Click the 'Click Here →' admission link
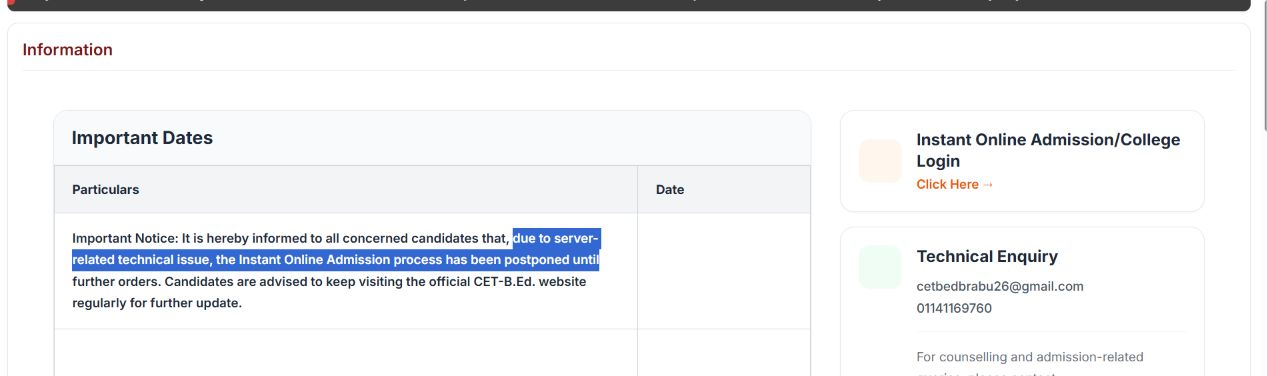1267x376 pixels. click(955, 185)
